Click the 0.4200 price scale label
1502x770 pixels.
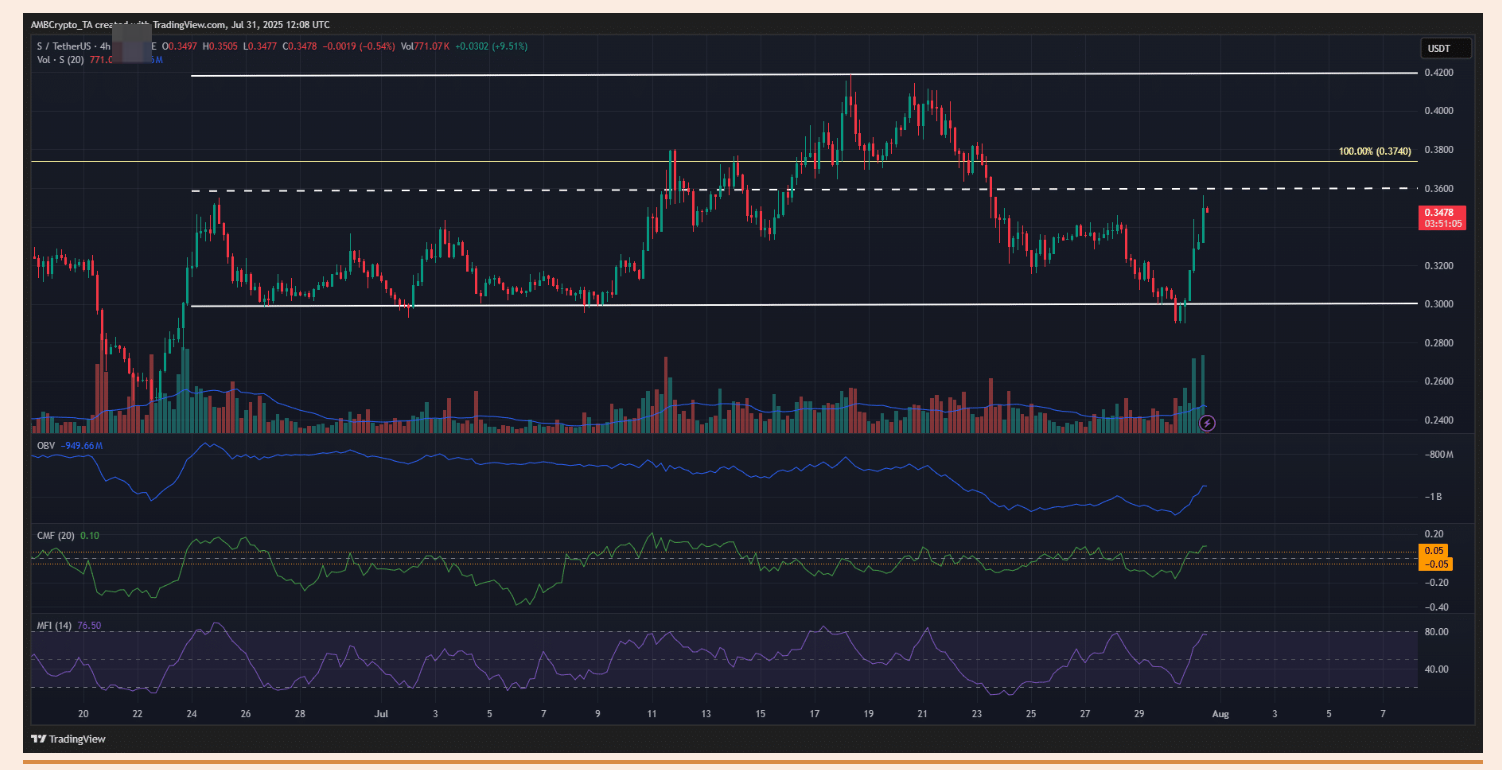pyautogui.click(x=1436, y=73)
